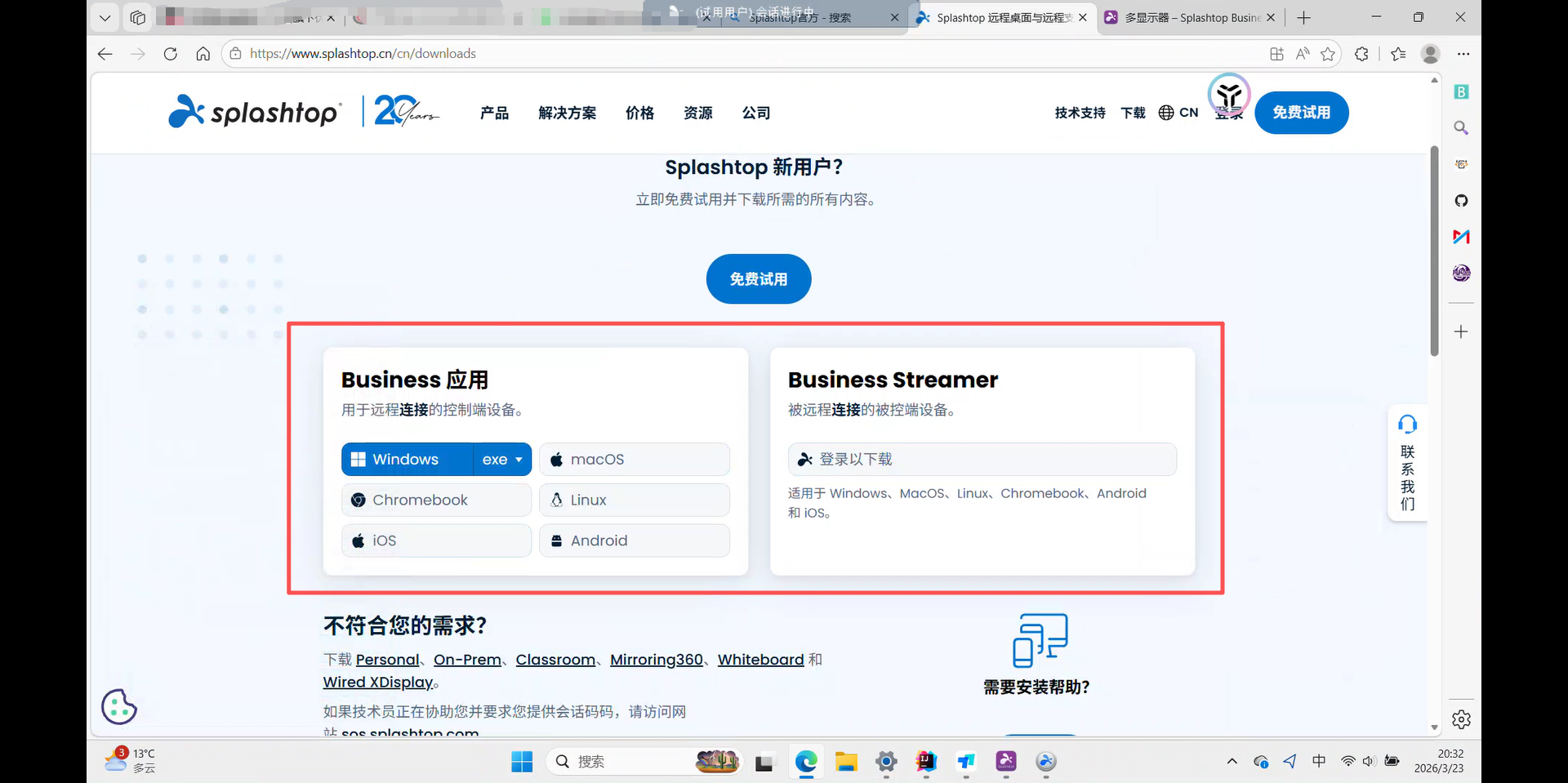
Task: Click the Splashtop logo
Action: (x=254, y=112)
